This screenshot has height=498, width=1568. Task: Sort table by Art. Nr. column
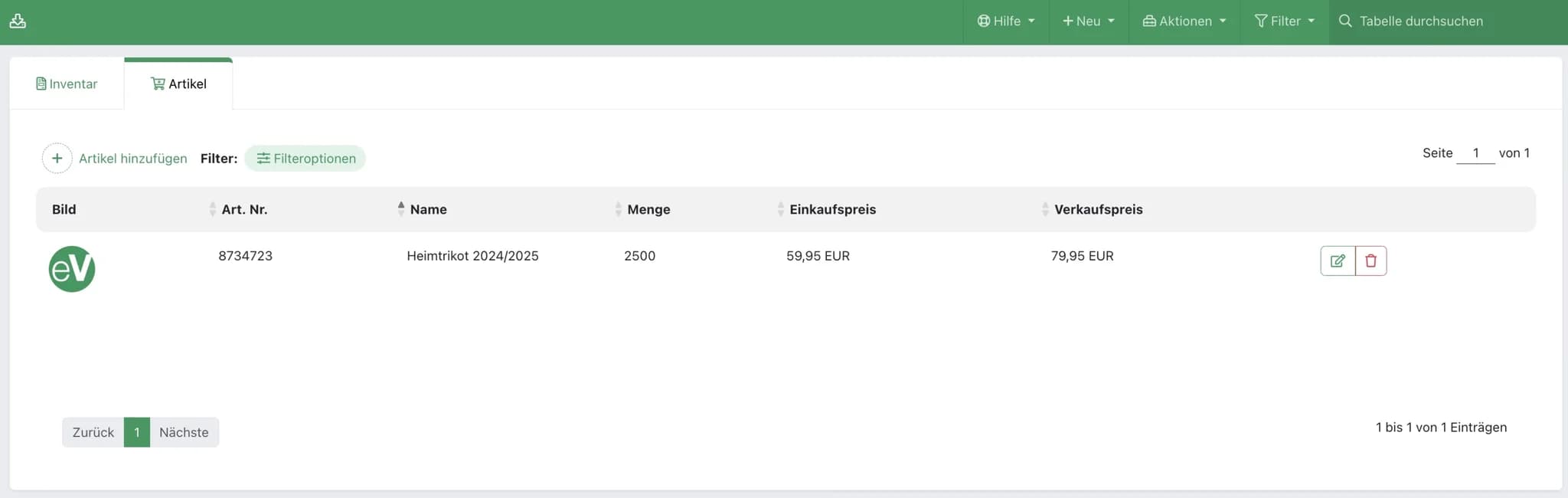pos(244,209)
